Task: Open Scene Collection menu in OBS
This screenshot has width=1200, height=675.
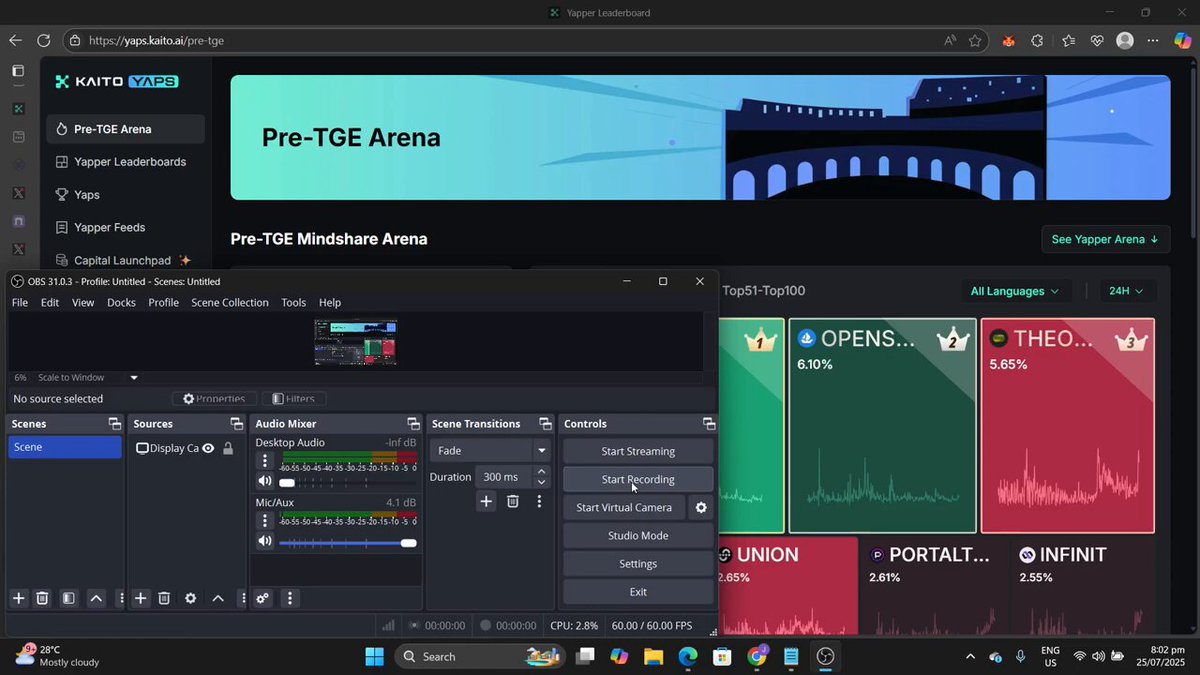Action: [x=230, y=303]
